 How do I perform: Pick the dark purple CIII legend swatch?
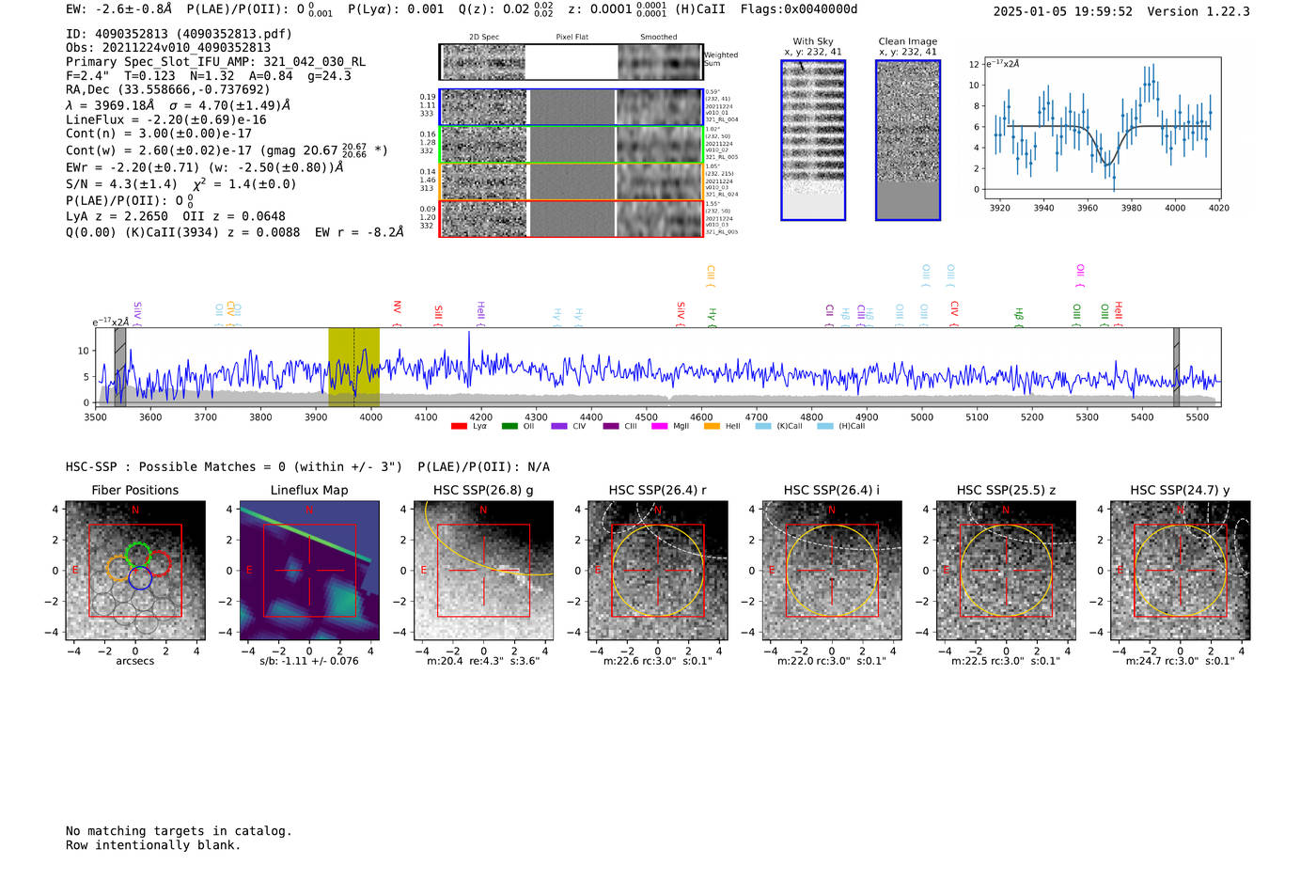click(x=611, y=427)
